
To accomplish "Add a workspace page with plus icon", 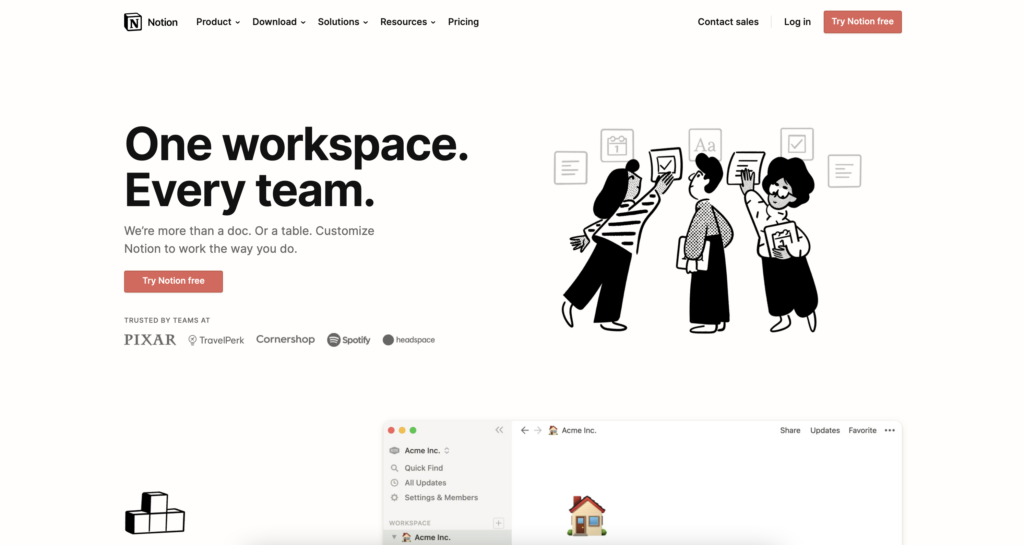I will coord(498,523).
